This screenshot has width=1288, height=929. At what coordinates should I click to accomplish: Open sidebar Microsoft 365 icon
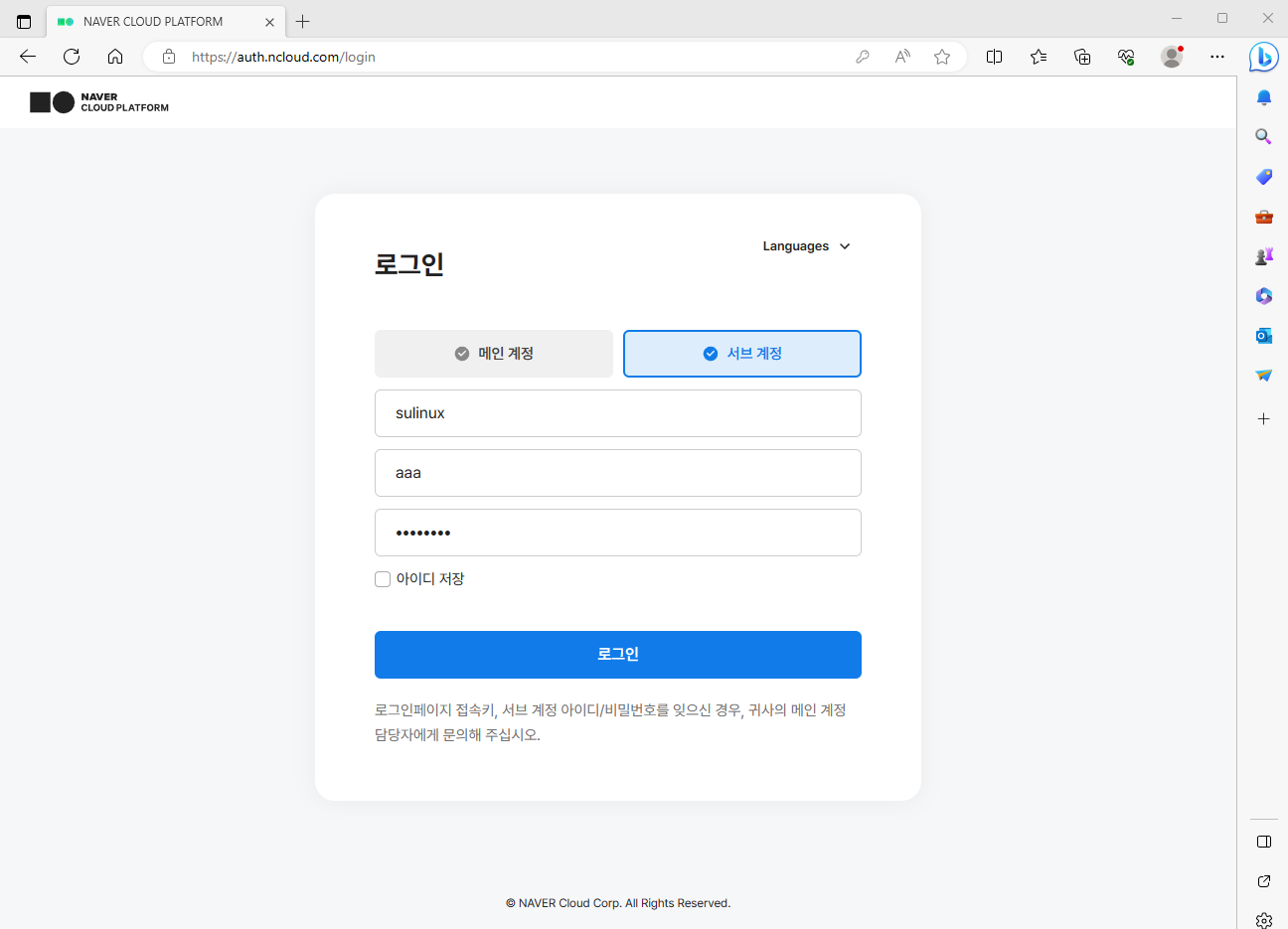click(x=1264, y=296)
